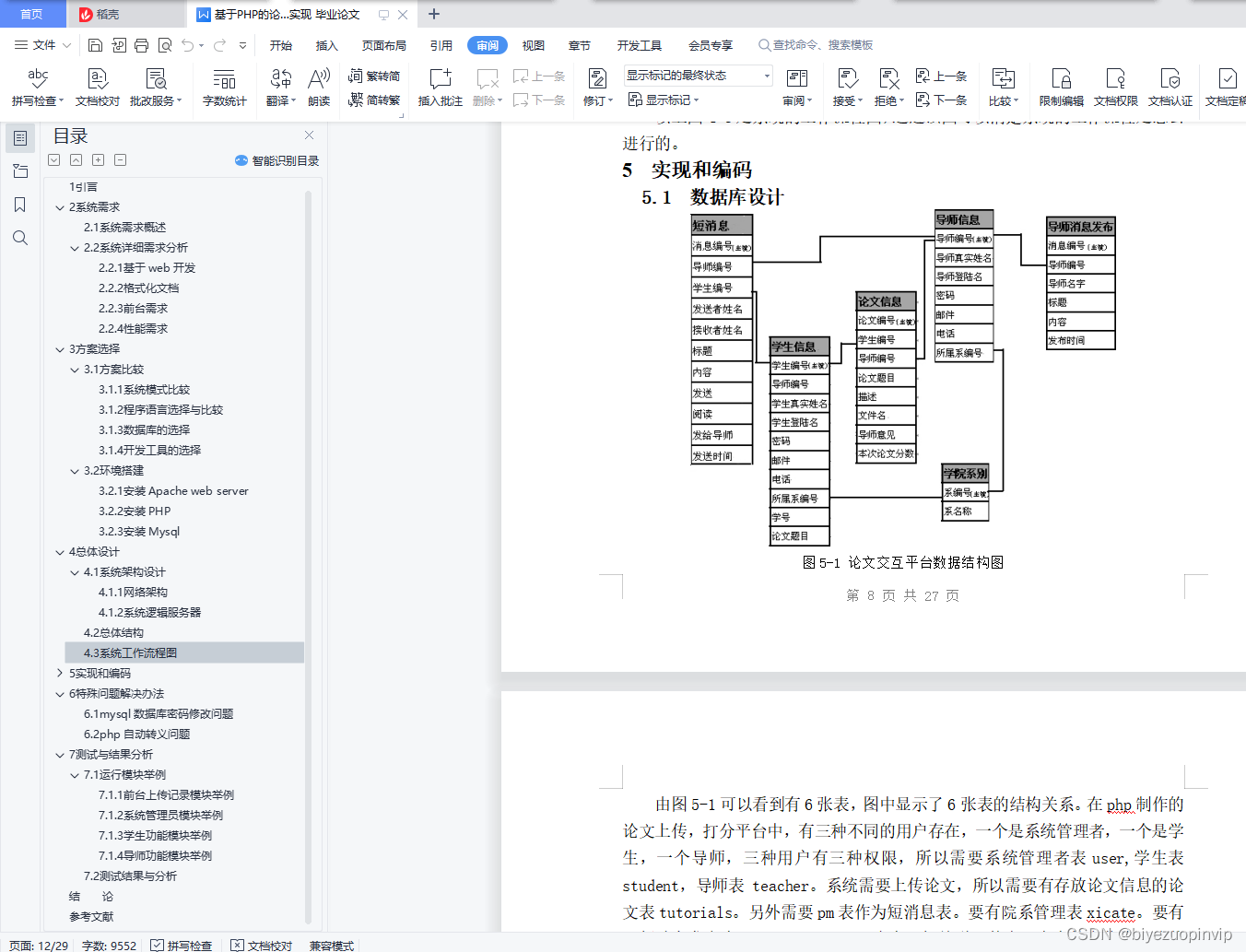
Task: Collapse the 2系统需求 outline node
Action: click(60, 207)
